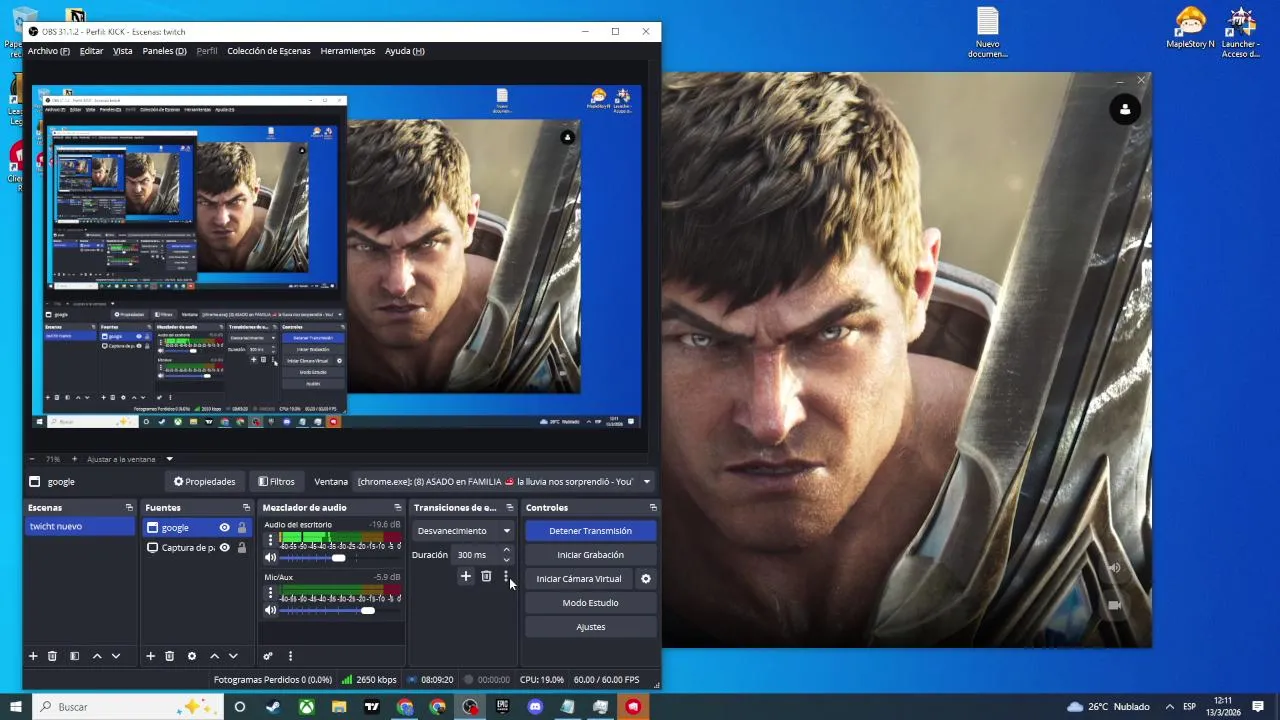
Task: Open the Filtros button for the source
Action: click(x=276, y=482)
